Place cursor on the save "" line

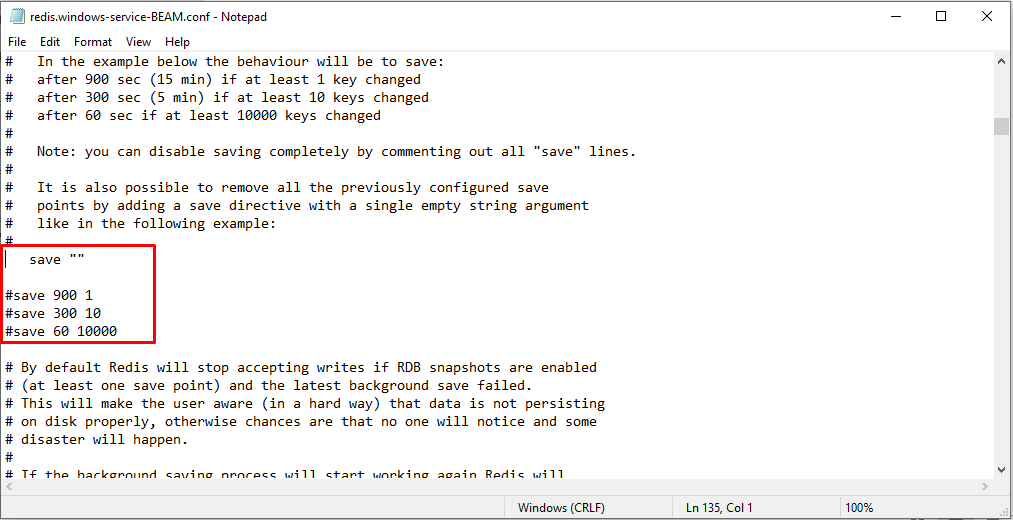coord(57,260)
